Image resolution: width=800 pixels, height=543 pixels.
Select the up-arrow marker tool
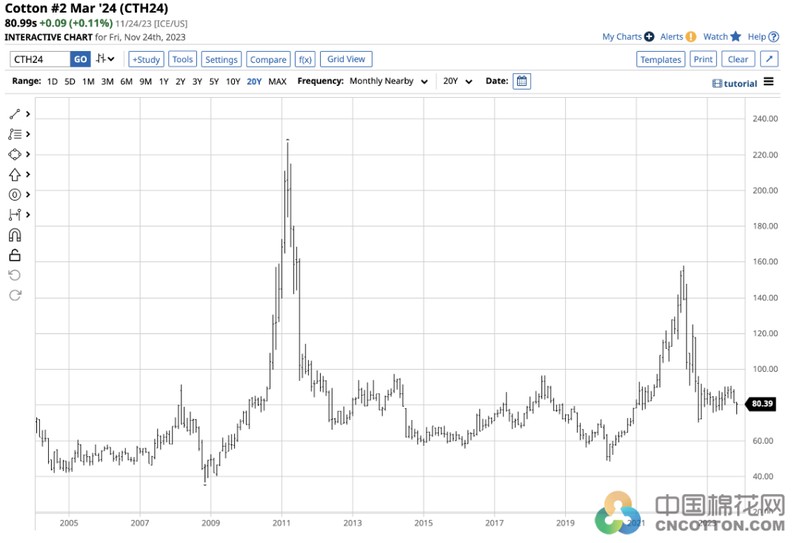point(15,174)
